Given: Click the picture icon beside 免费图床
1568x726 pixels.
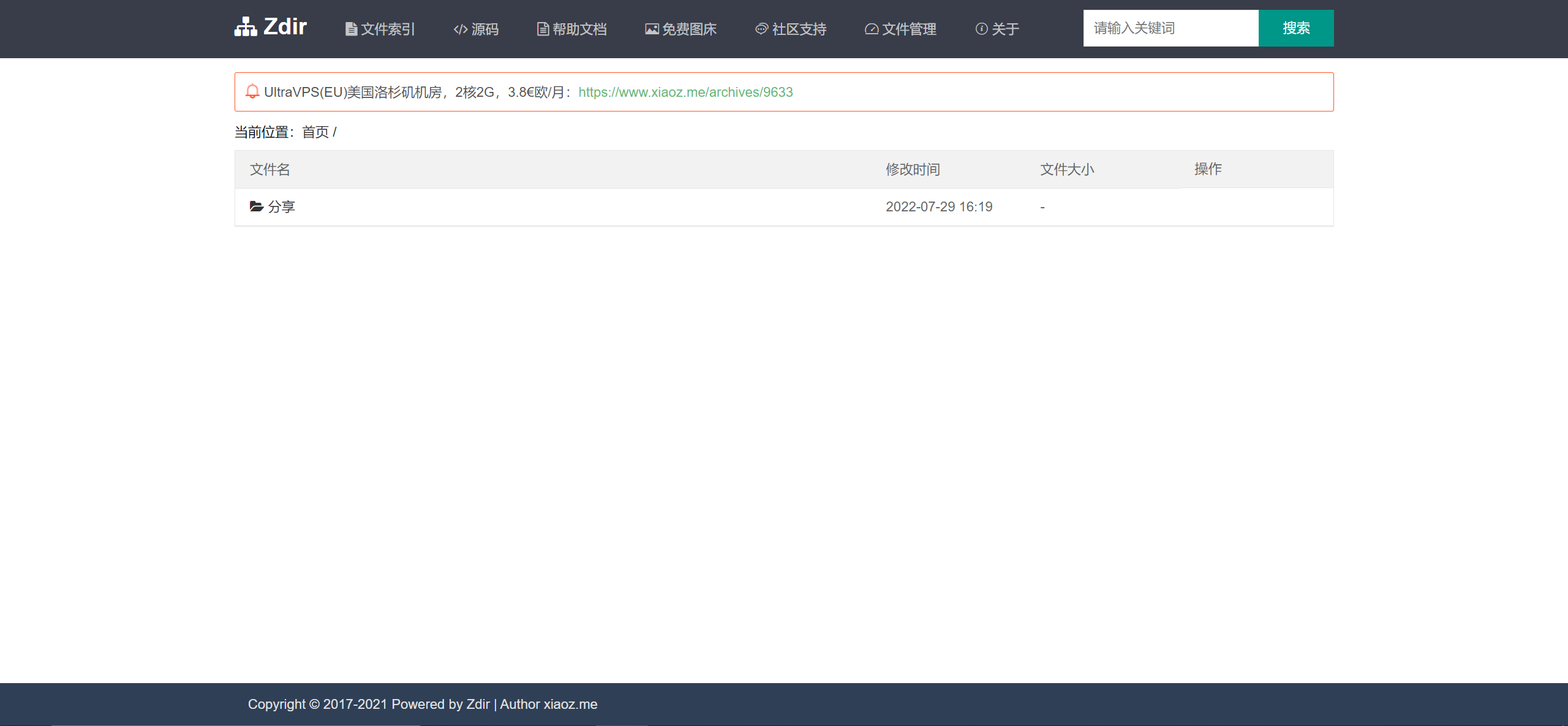Looking at the screenshot, I should point(652,29).
